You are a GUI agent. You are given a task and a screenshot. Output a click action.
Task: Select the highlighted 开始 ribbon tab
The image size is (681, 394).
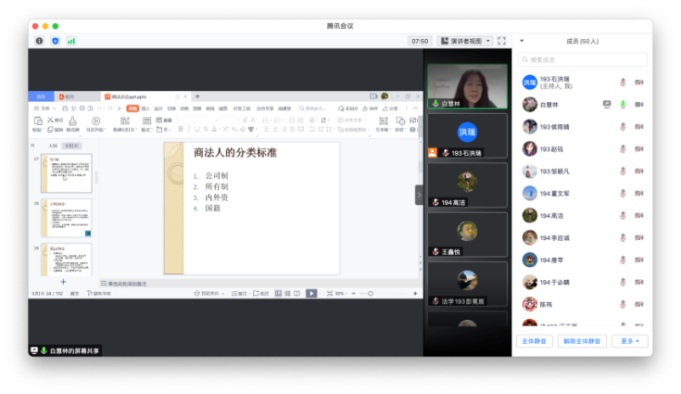coord(132,108)
